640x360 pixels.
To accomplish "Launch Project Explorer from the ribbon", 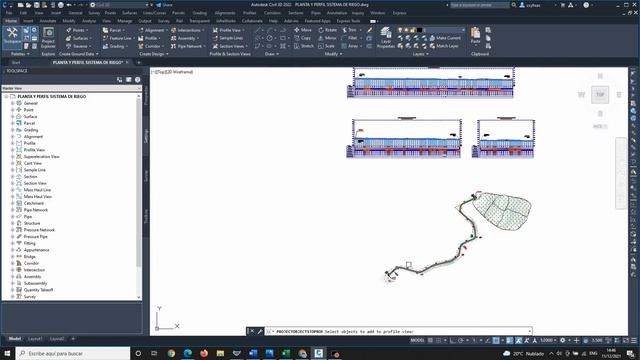I will pos(48,38).
